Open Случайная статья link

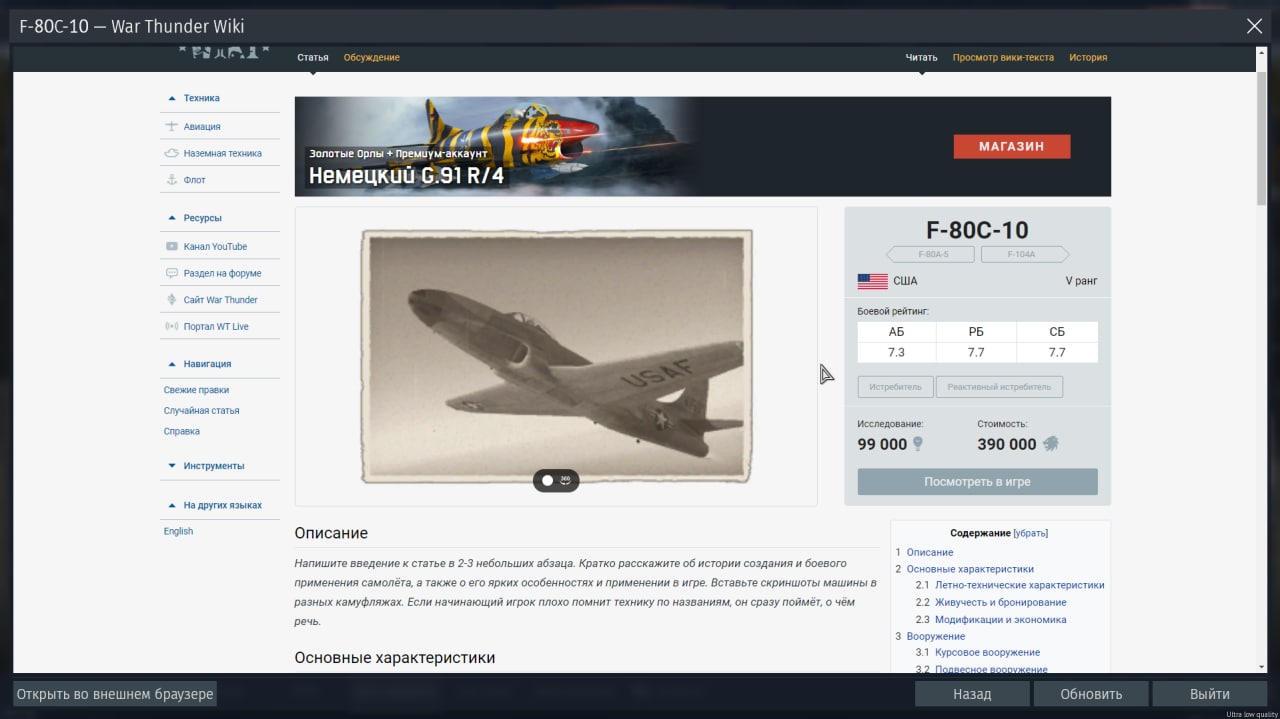pos(201,411)
